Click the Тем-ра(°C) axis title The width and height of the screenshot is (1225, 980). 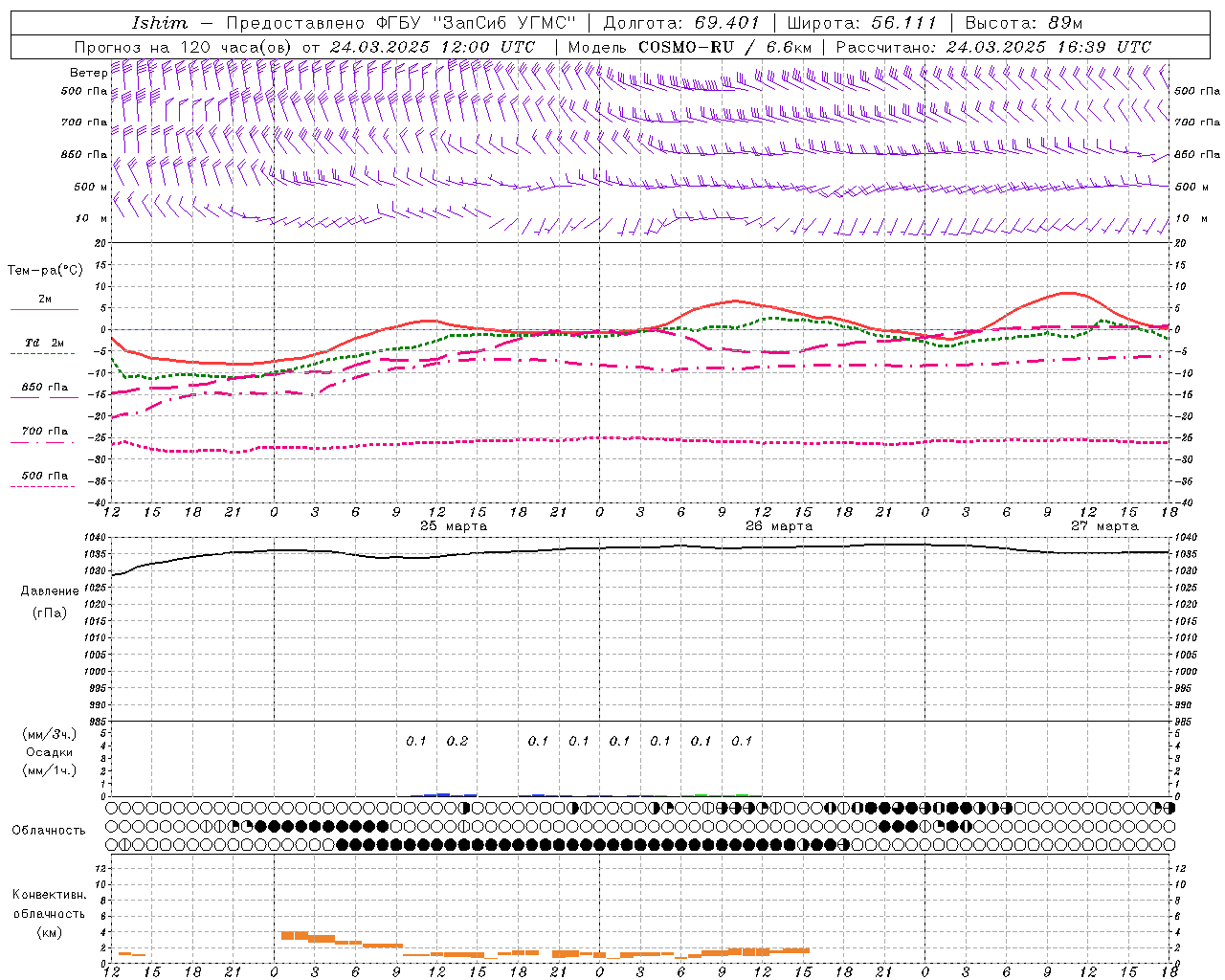coord(45,270)
